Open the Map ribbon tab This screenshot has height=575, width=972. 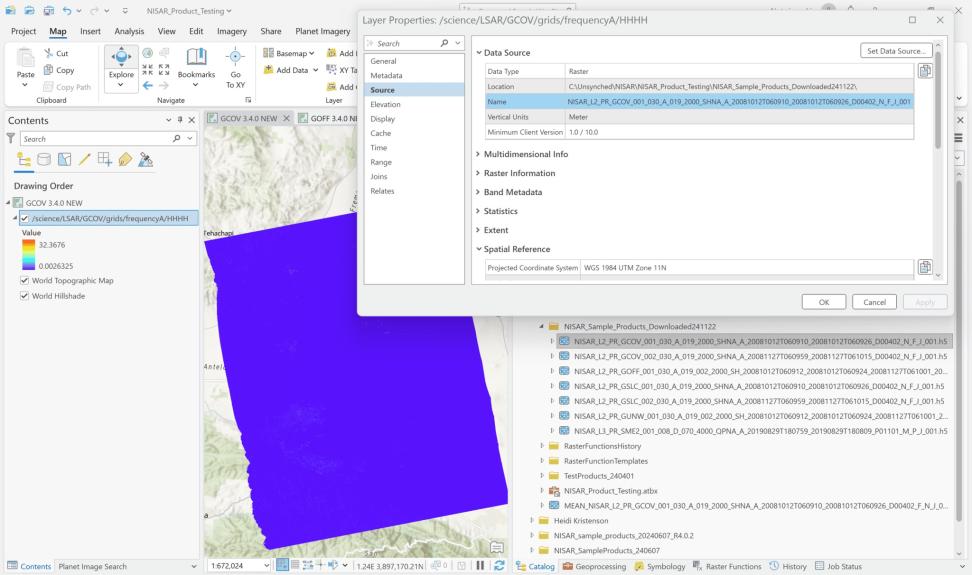pyautogui.click(x=58, y=31)
